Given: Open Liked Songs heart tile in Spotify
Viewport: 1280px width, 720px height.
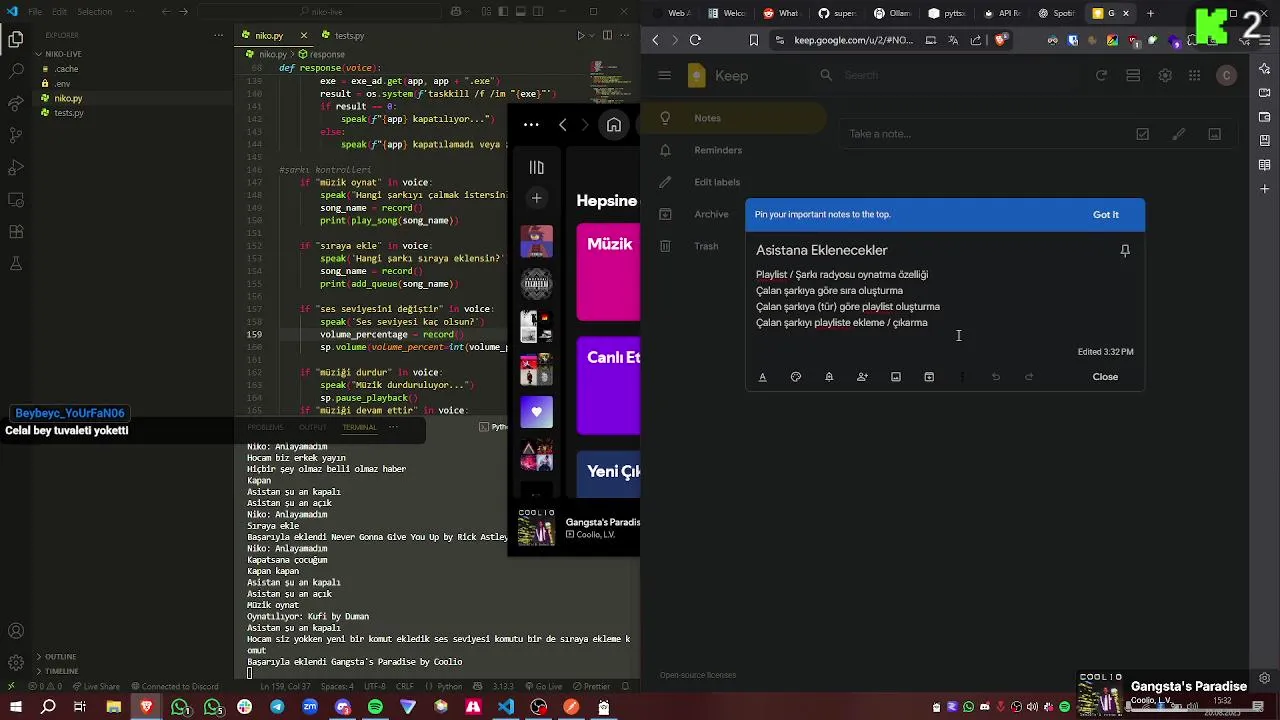Looking at the screenshot, I should 537,412.
